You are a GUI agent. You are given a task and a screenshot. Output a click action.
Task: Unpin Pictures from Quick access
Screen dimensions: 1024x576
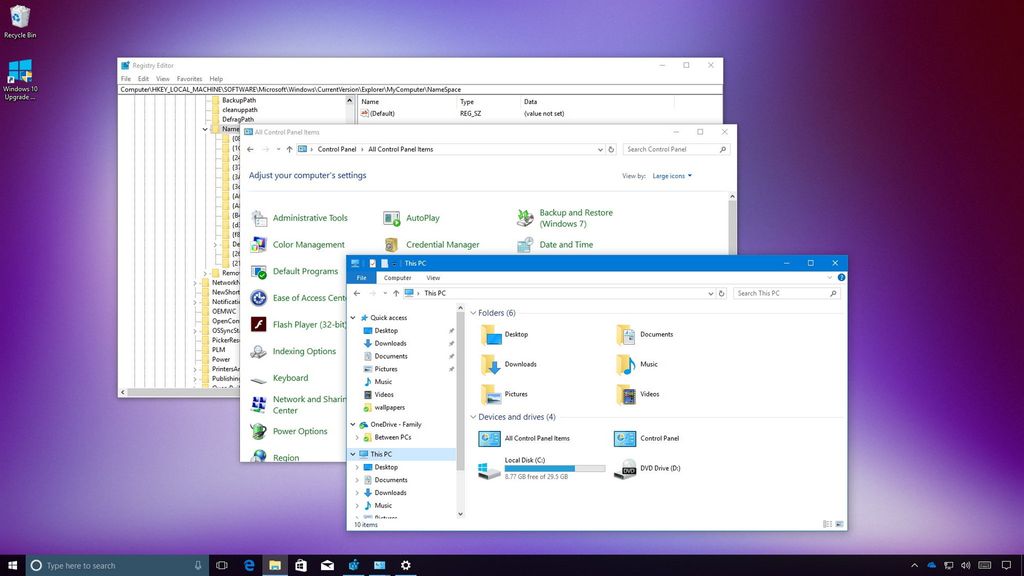click(452, 369)
